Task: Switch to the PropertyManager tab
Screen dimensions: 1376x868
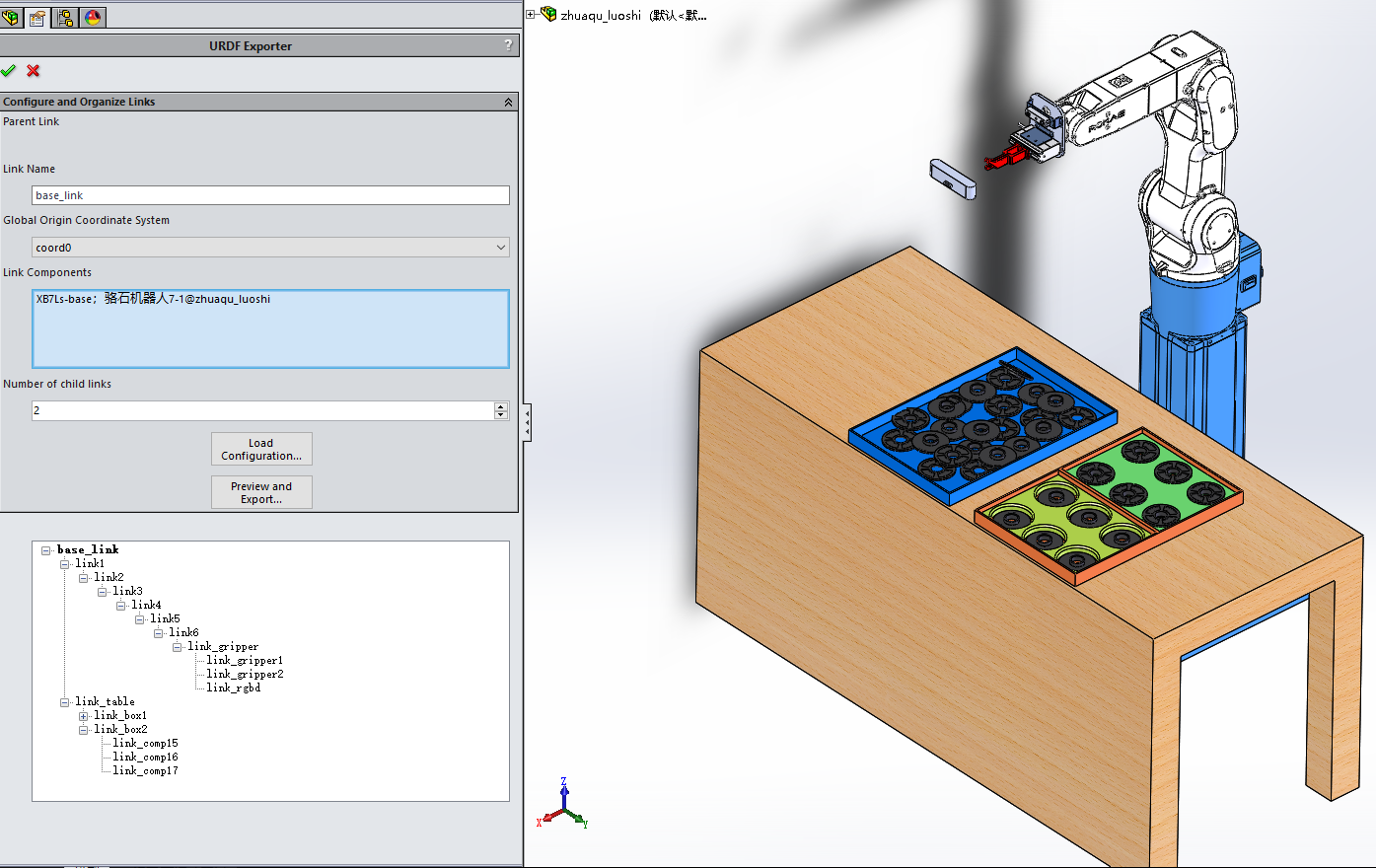Action: (37, 18)
